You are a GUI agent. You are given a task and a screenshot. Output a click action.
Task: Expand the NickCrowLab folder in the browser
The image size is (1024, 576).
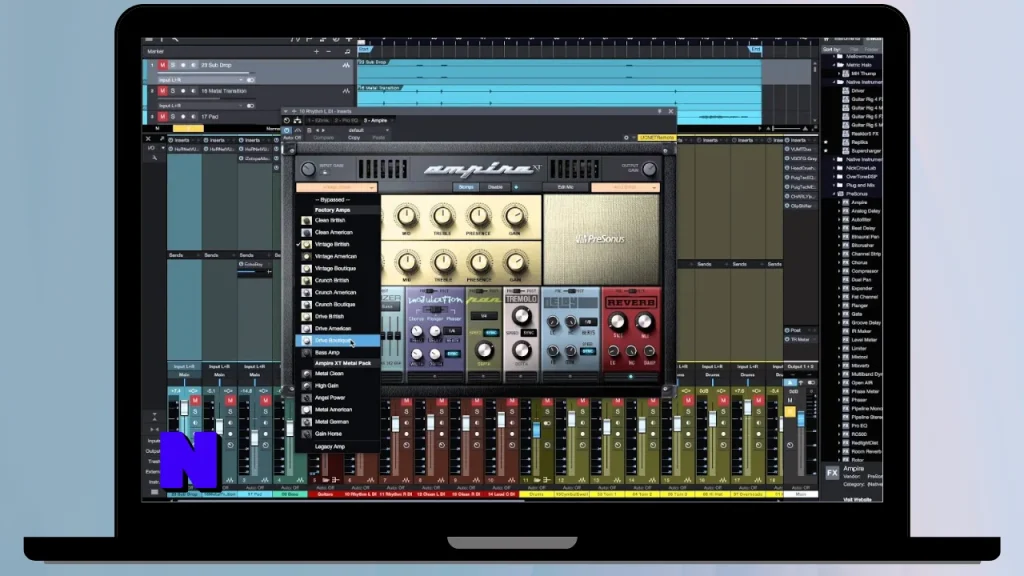coord(834,168)
